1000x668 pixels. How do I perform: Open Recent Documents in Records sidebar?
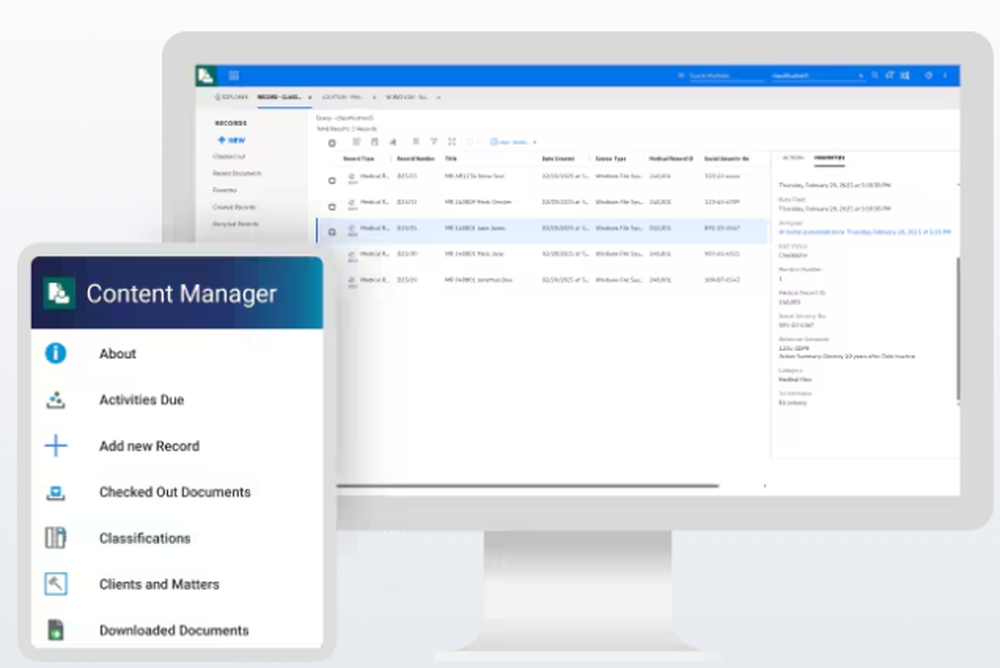(x=237, y=174)
